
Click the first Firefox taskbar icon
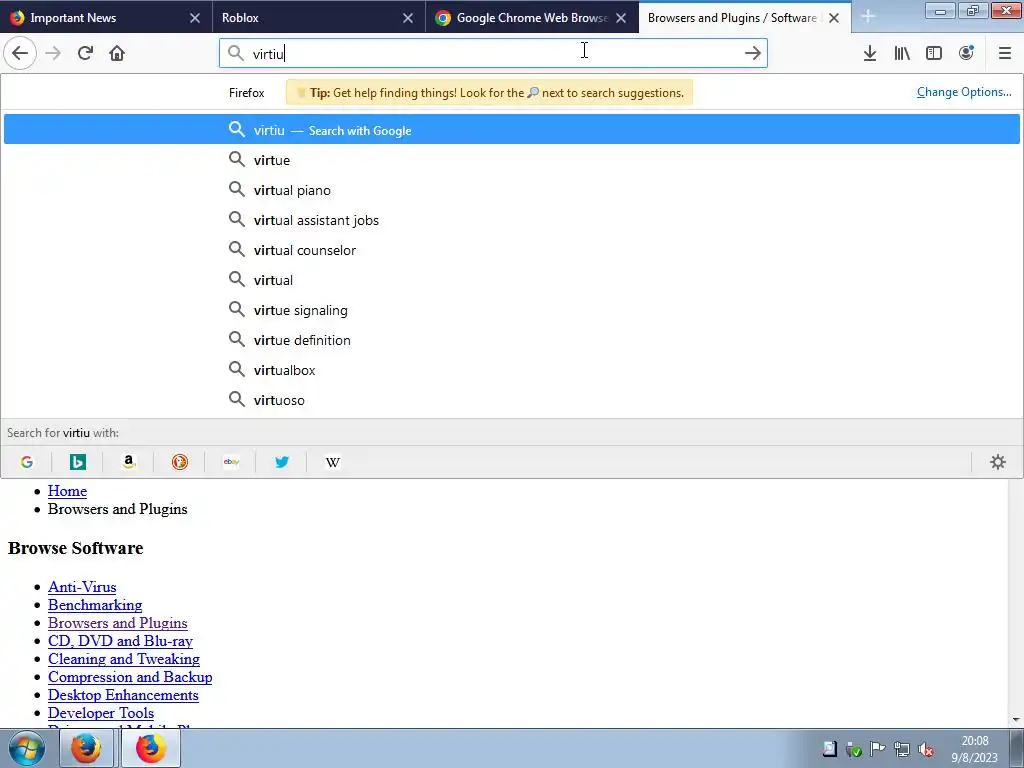[x=86, y=748]
